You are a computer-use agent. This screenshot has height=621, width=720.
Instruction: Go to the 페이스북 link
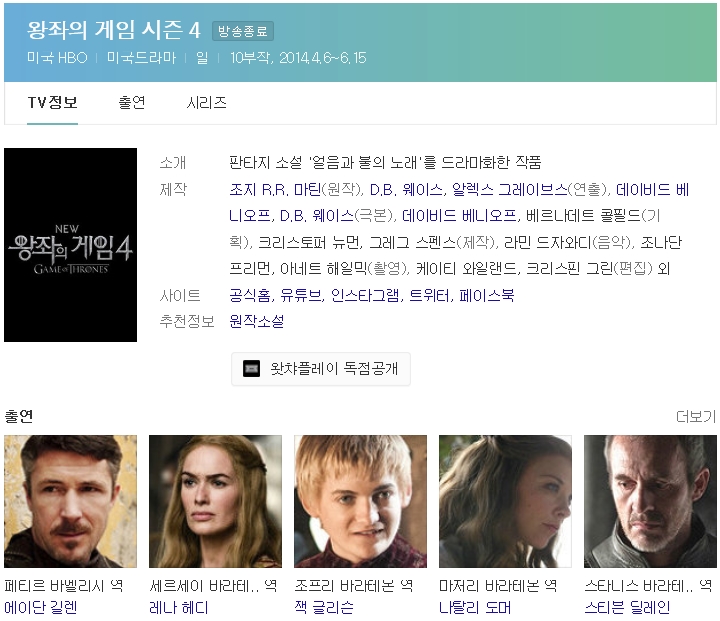(487, 296)
